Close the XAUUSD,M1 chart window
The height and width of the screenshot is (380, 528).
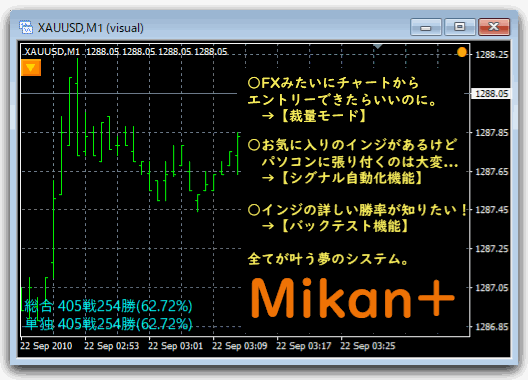[494, 27]
